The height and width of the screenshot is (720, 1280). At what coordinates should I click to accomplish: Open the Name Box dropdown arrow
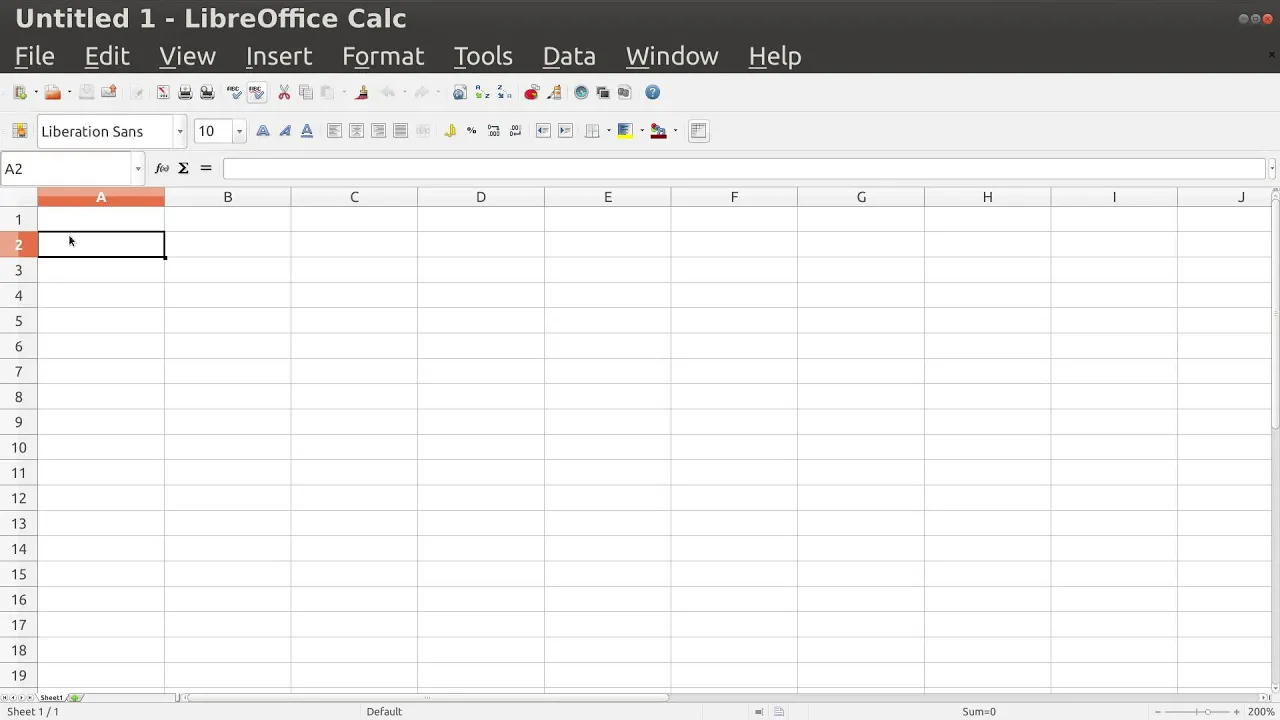pyautogui.click(x=138, y=169)
